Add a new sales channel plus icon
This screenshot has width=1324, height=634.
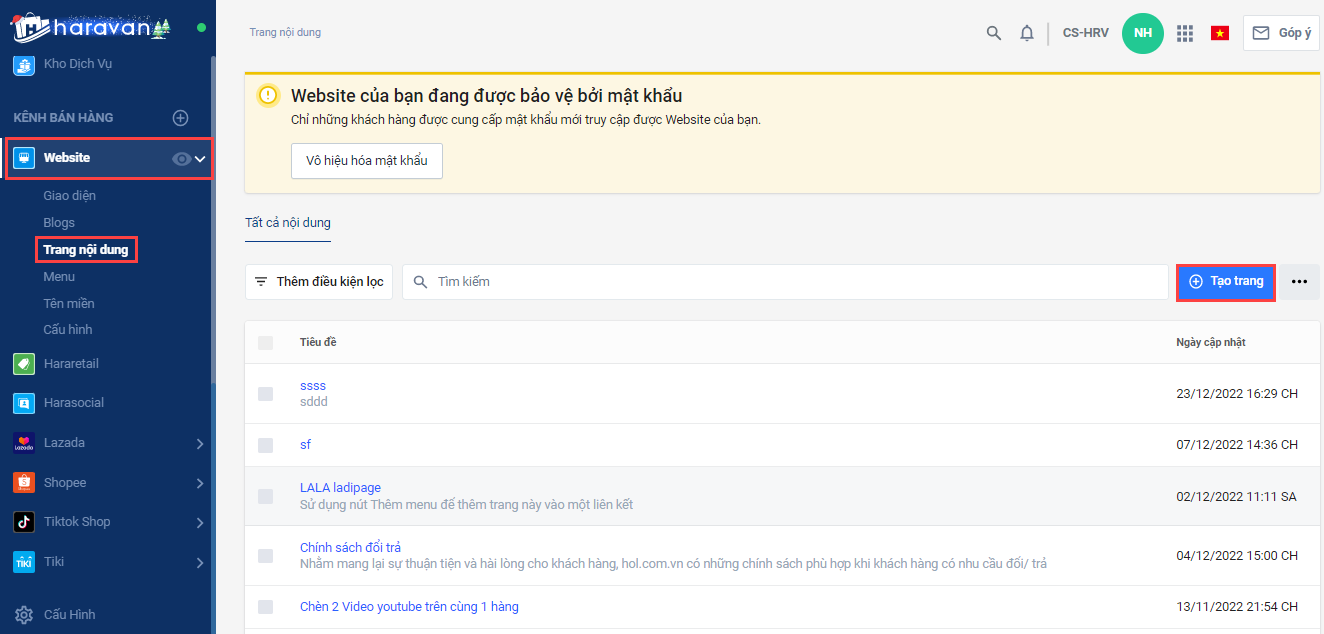pyautogui.click(x=180, y=118)
